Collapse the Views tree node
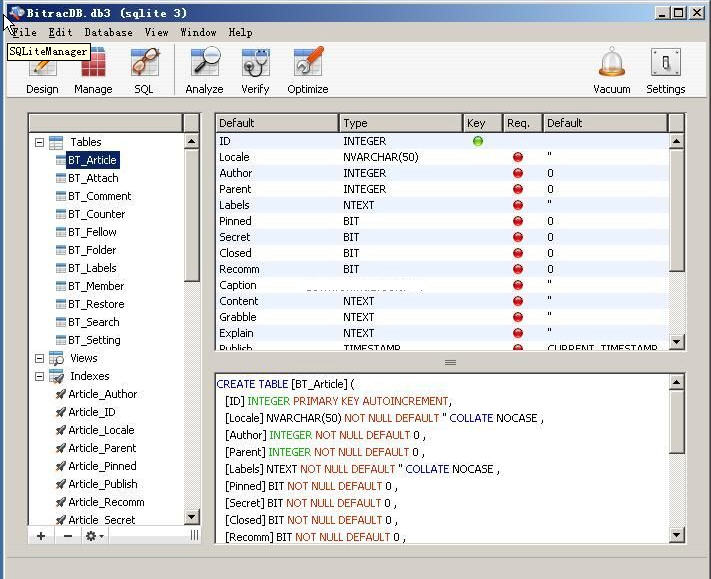 pyautogui.click(x=39, y=358)
